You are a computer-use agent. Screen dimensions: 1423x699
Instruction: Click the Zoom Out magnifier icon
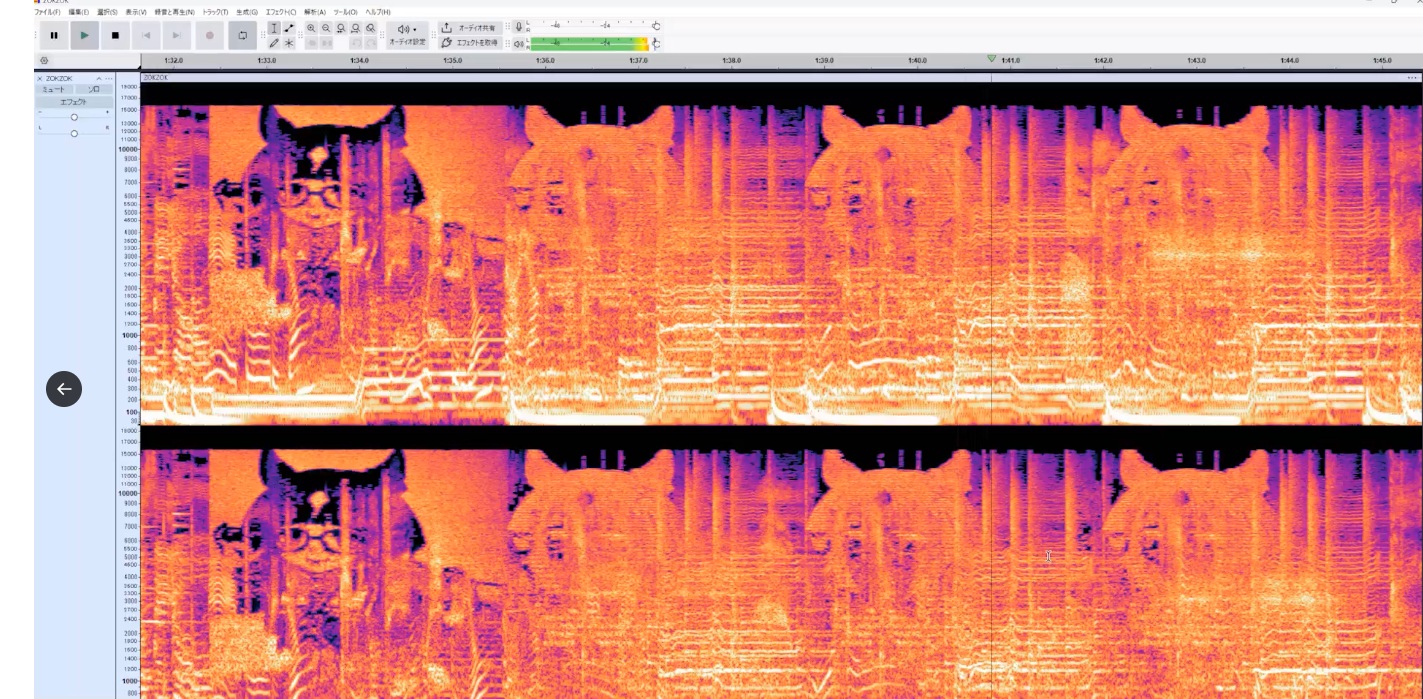pyautogui.click(x=326, y=29)
